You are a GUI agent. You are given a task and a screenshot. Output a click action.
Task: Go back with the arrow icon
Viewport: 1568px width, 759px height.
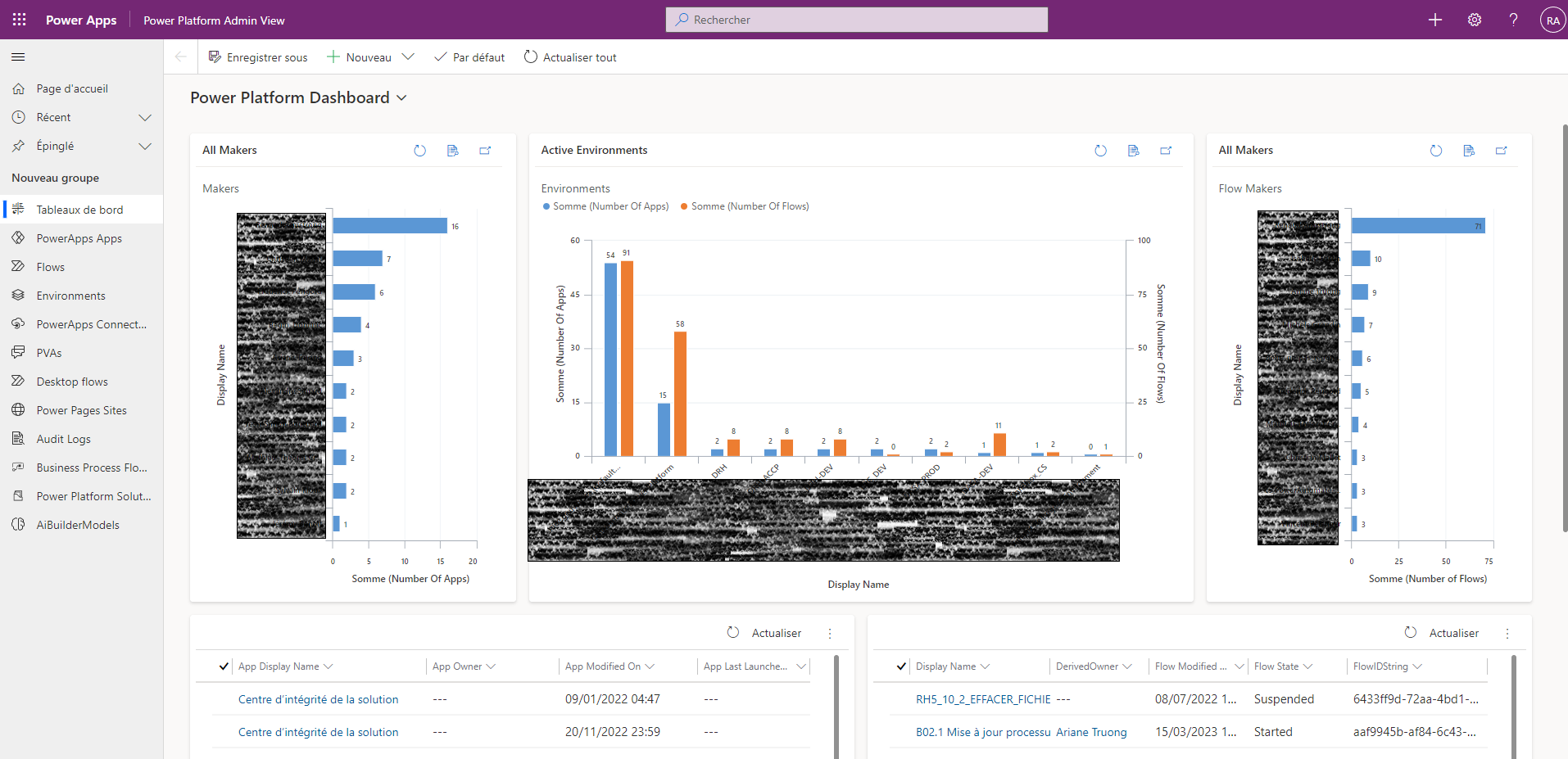pos(181,57)
